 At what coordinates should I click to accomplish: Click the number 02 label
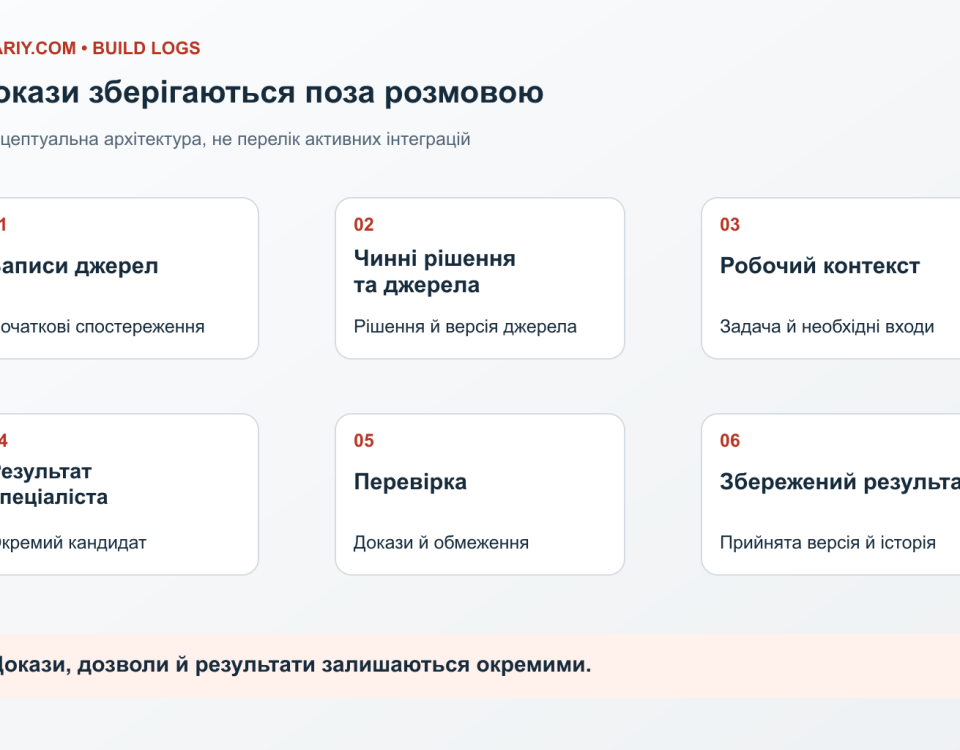[364, 225]
